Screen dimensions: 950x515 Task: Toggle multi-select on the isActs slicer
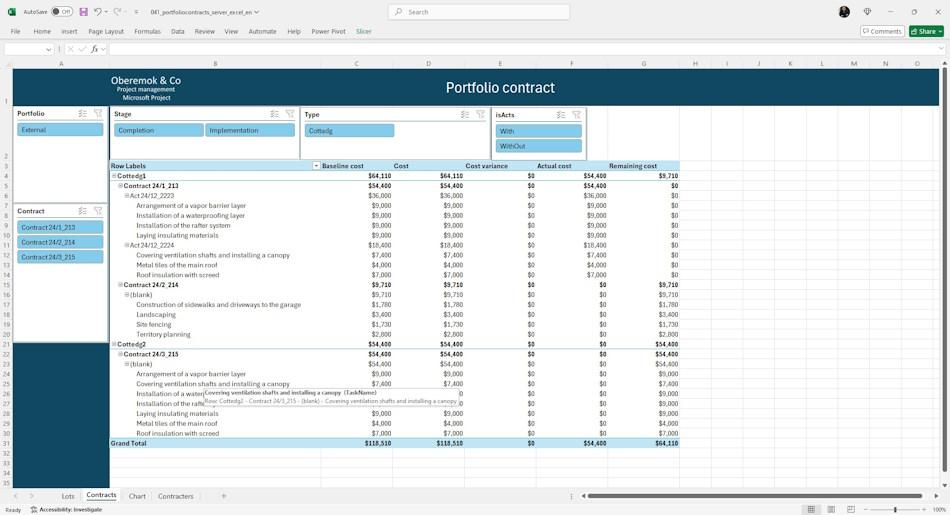pyautogui.click(x=562, y=115)
